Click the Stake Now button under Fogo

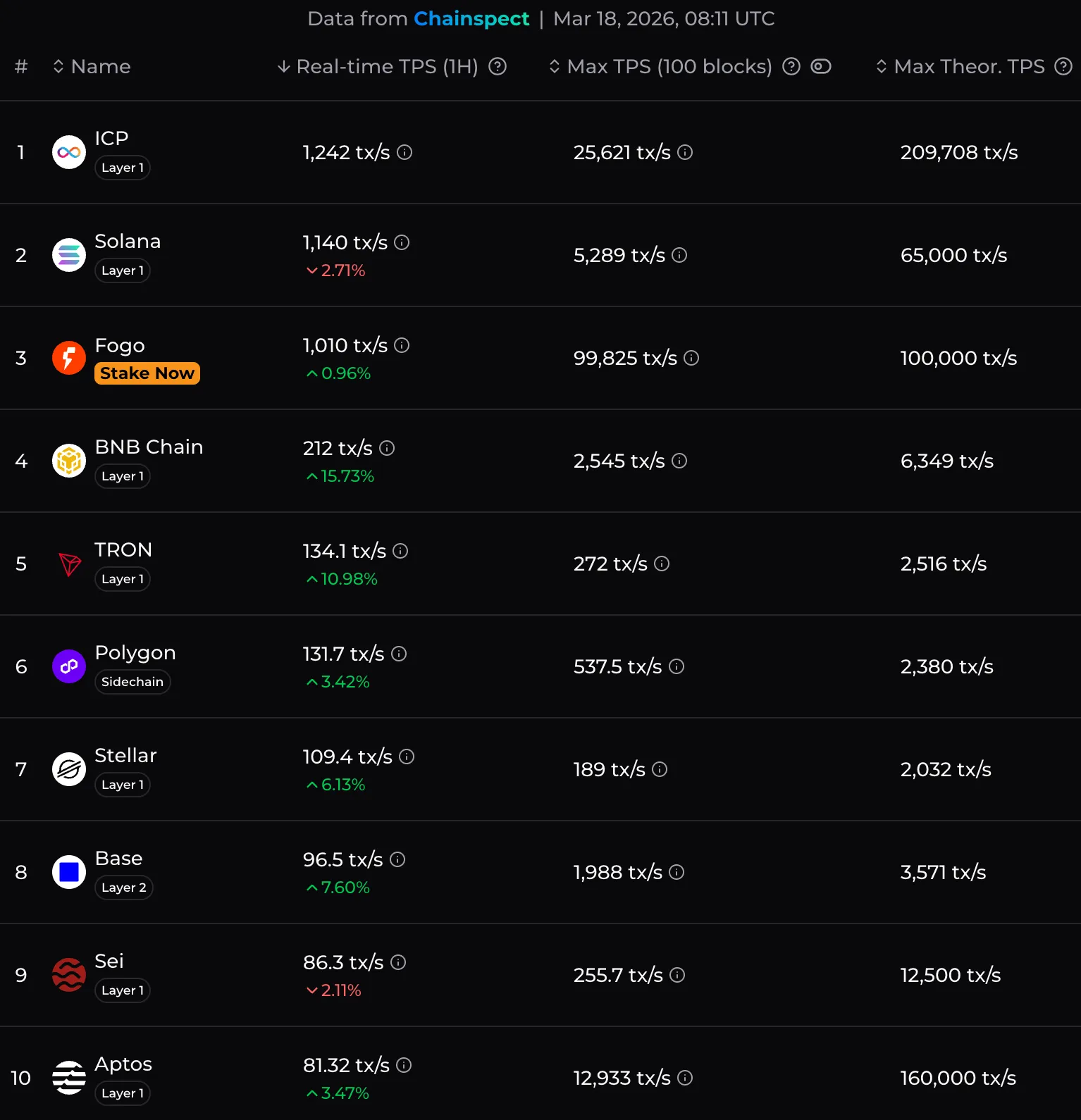(x=147, y=373)
